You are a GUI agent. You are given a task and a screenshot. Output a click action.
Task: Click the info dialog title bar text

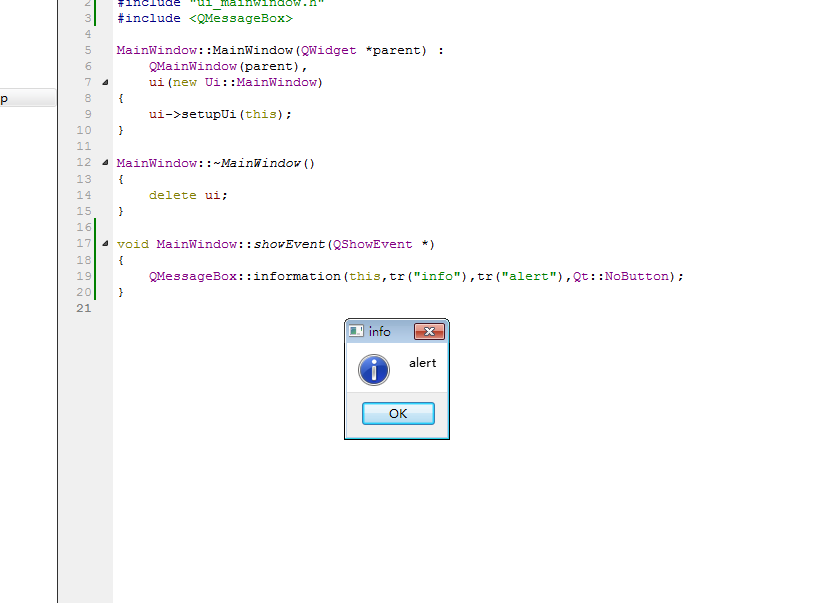pos(380,332)
